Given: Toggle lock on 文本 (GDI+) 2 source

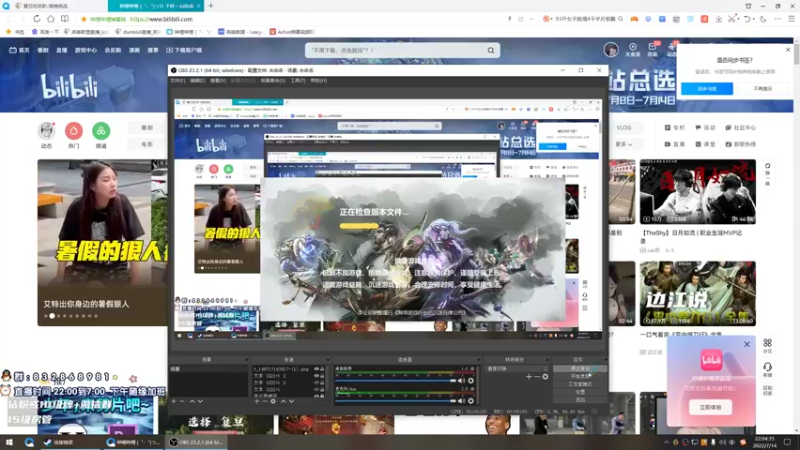Looking at the screenshot, I should (322, 376).
